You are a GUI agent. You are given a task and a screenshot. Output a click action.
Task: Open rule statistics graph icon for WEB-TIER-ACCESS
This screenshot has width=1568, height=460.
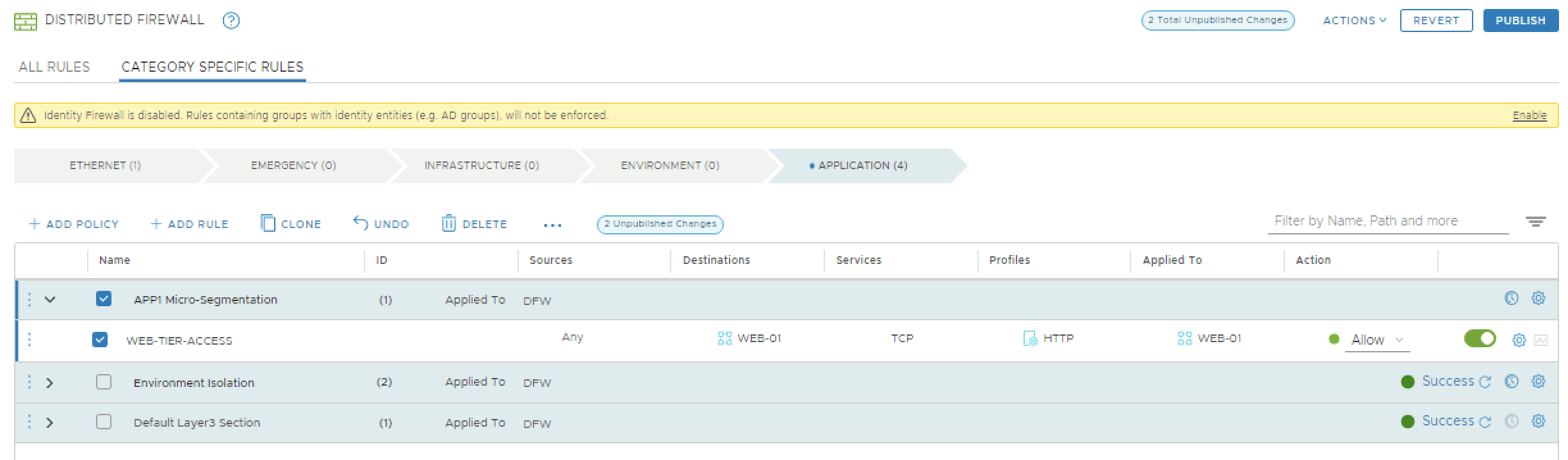1541,340
